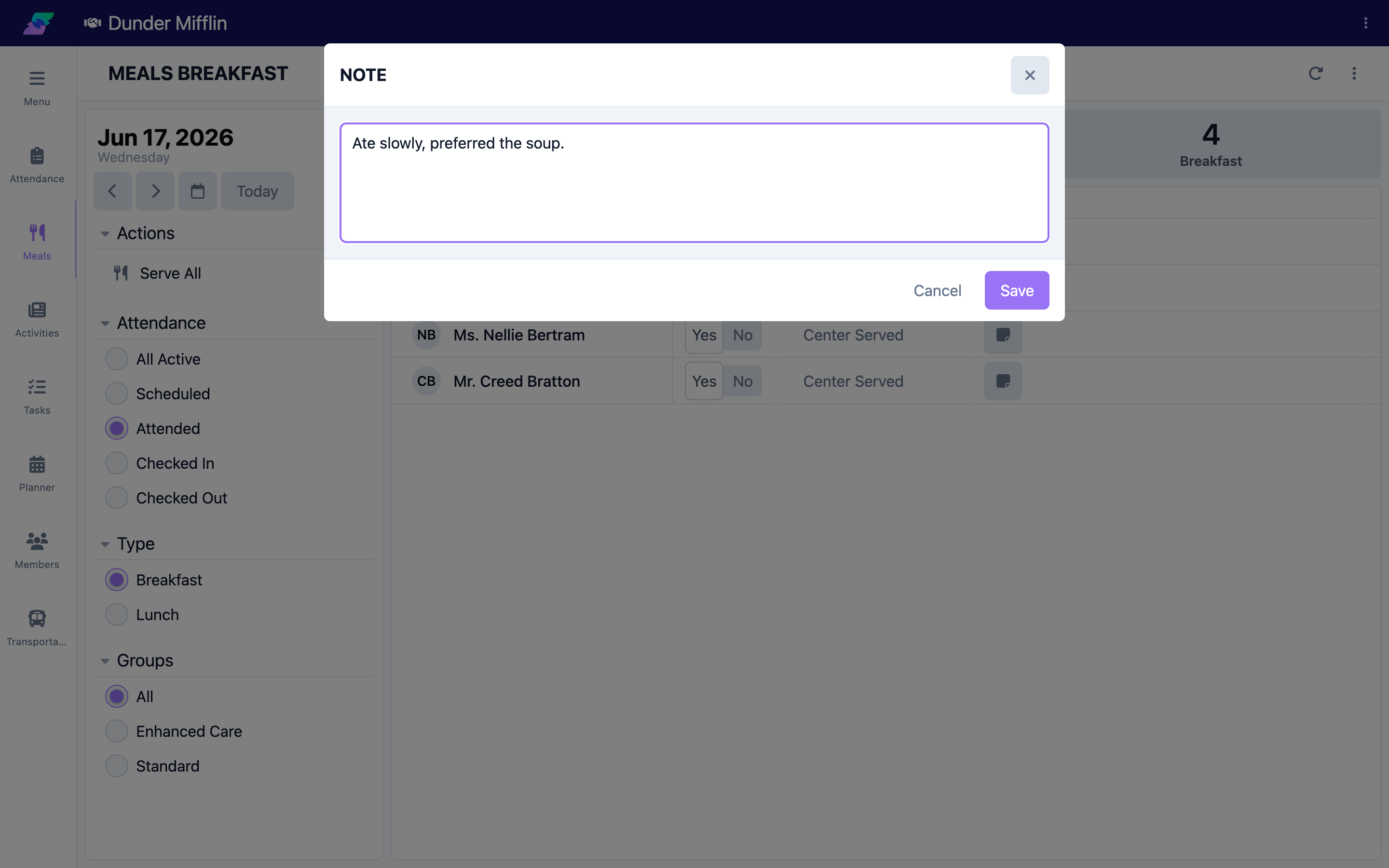Cancel the note dialog
Image resolution: width=1389 pixels, height=868 pixels.
pos(937,290)
